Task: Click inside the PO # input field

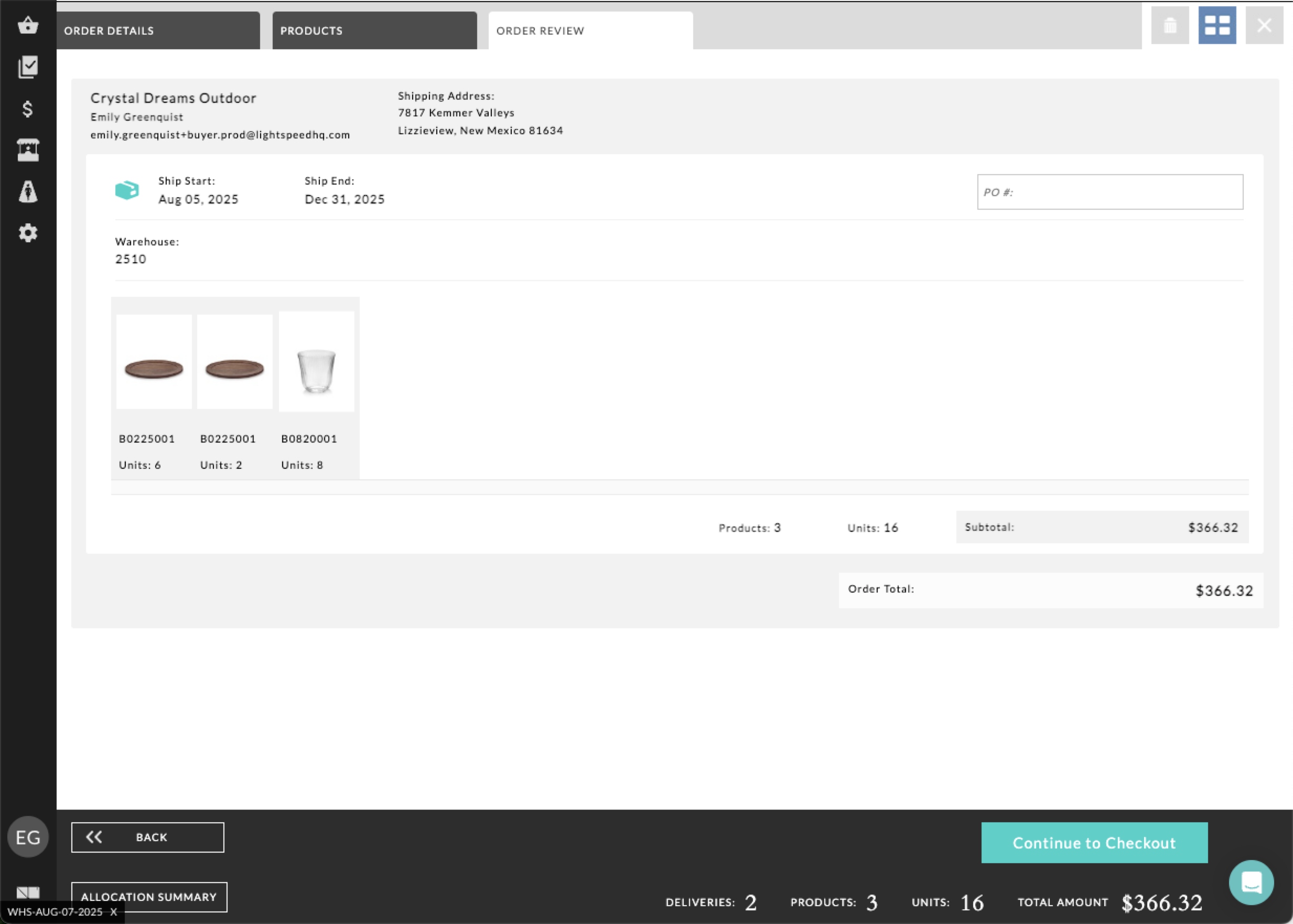Action: [x=1108, y=192]
